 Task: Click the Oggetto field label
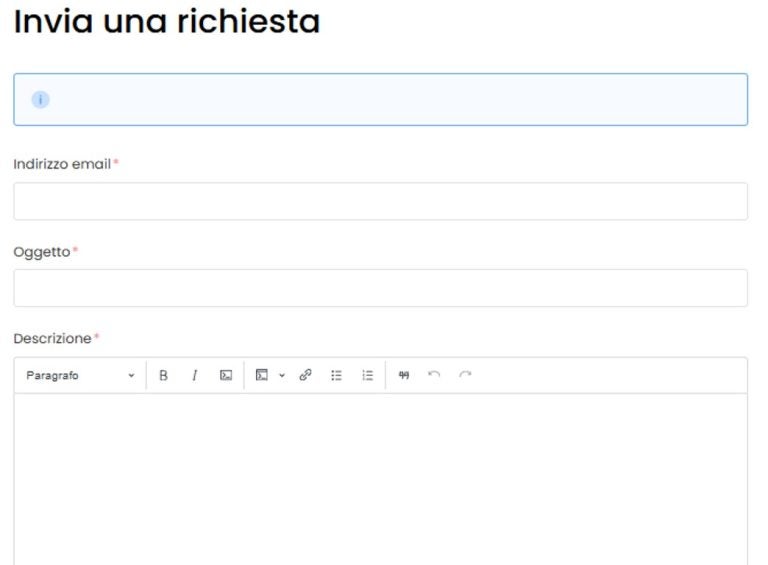click(x=42, y=251)
